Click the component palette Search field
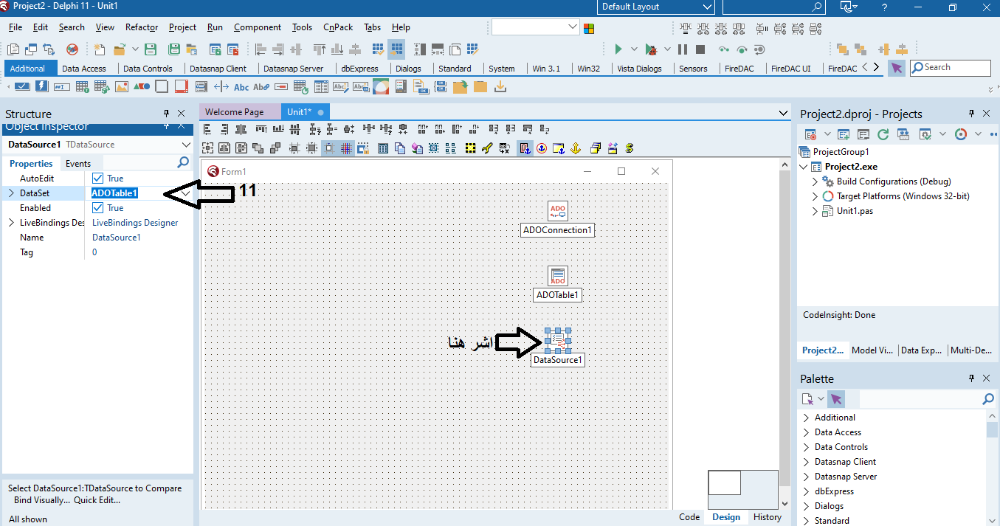 tap(950, 68)
